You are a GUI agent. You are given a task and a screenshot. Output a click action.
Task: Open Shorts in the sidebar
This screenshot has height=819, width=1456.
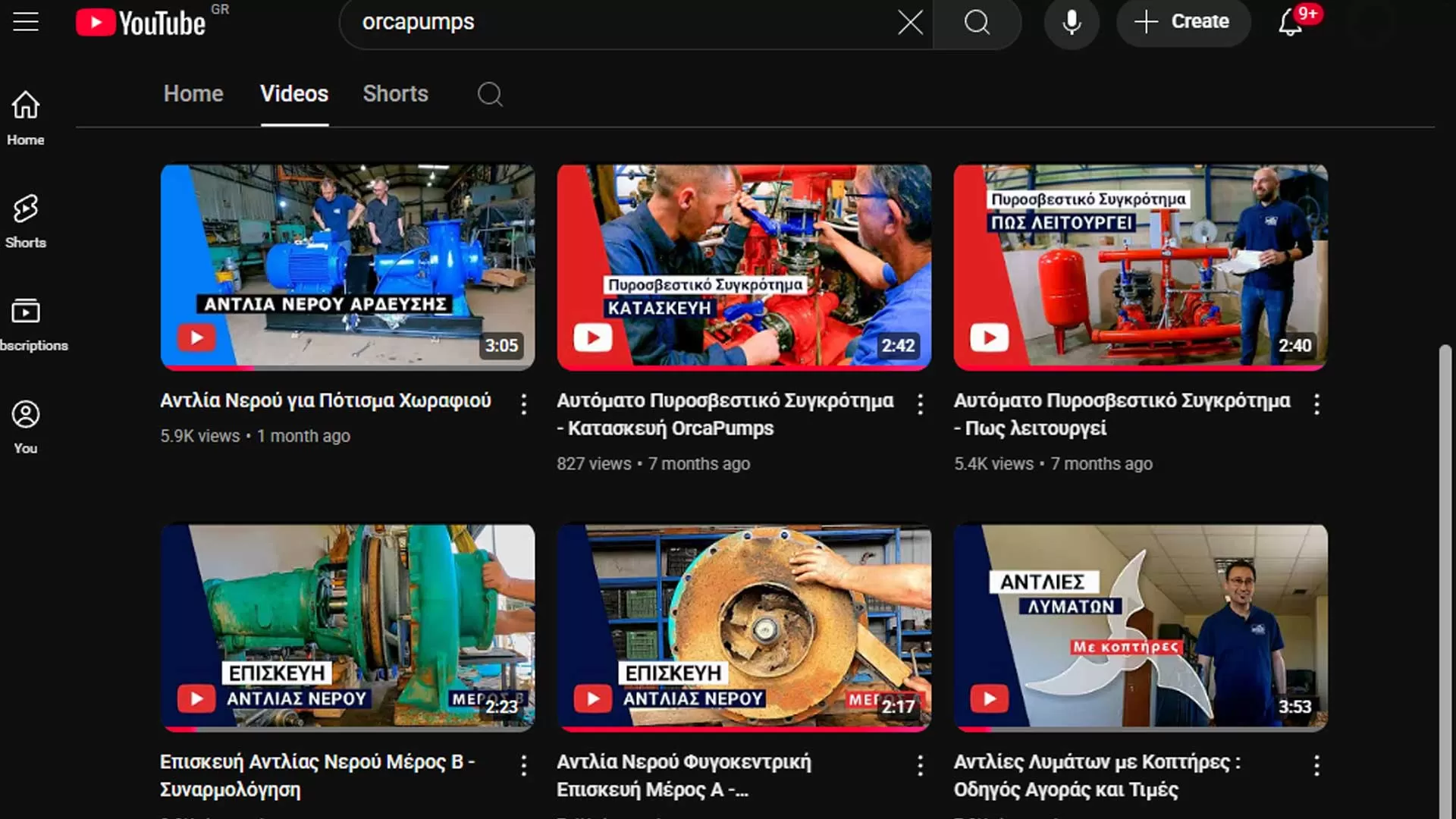(x=26, y=221)
